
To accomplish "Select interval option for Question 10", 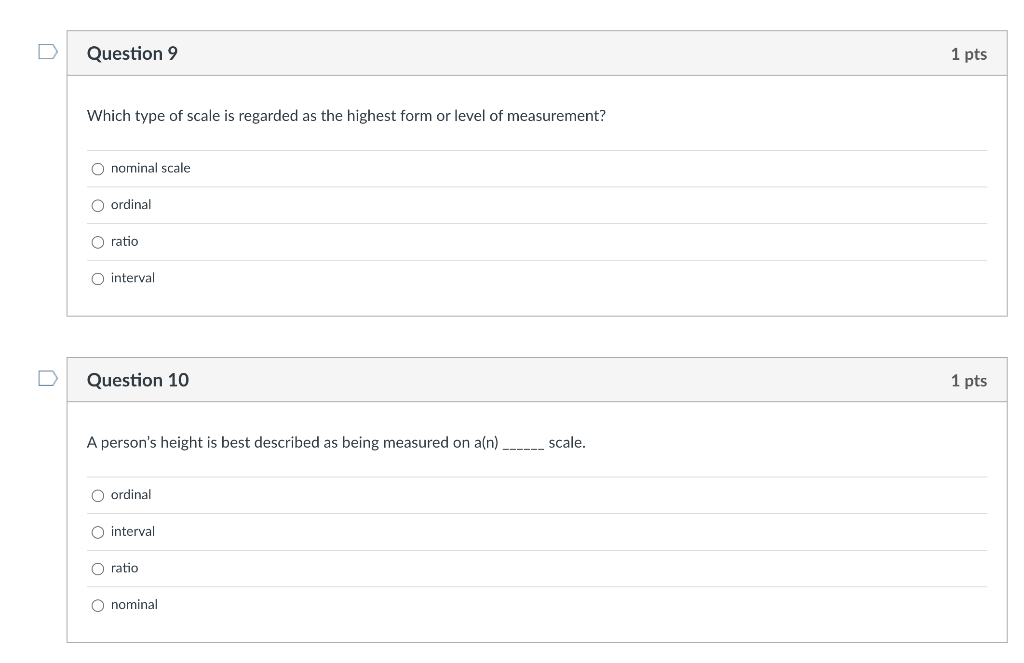I will pyautogui.click(x=98, y=531).
